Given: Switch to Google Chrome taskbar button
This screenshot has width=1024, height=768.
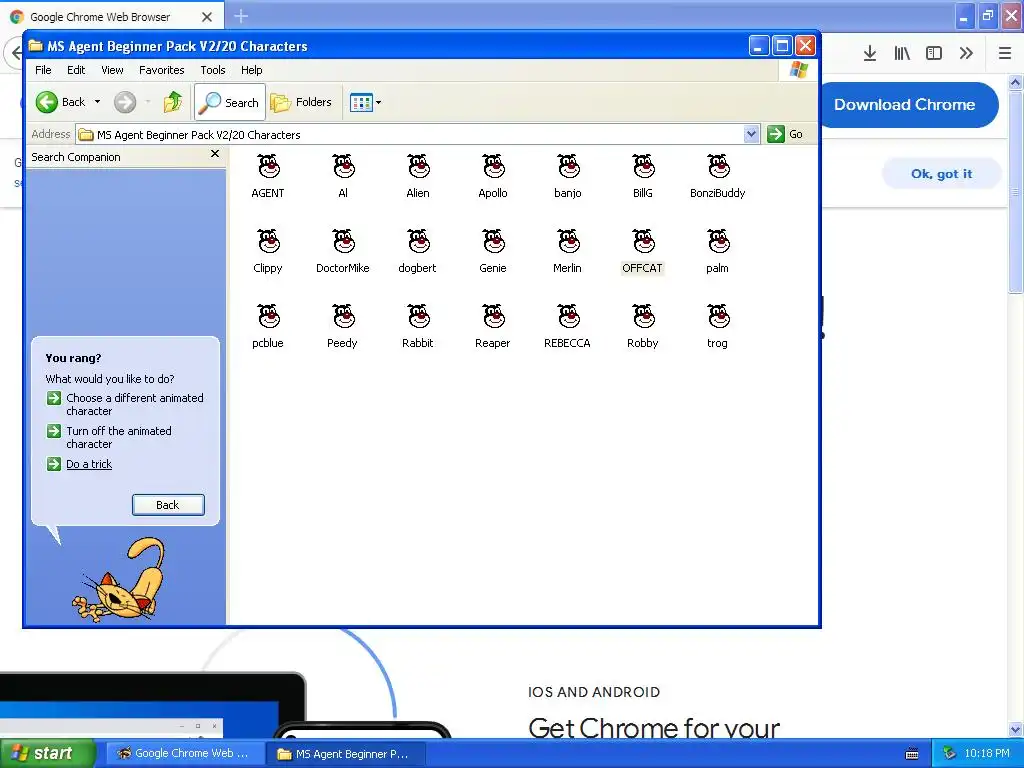Looking at the screenshot, I should click(x=185, y=754).
